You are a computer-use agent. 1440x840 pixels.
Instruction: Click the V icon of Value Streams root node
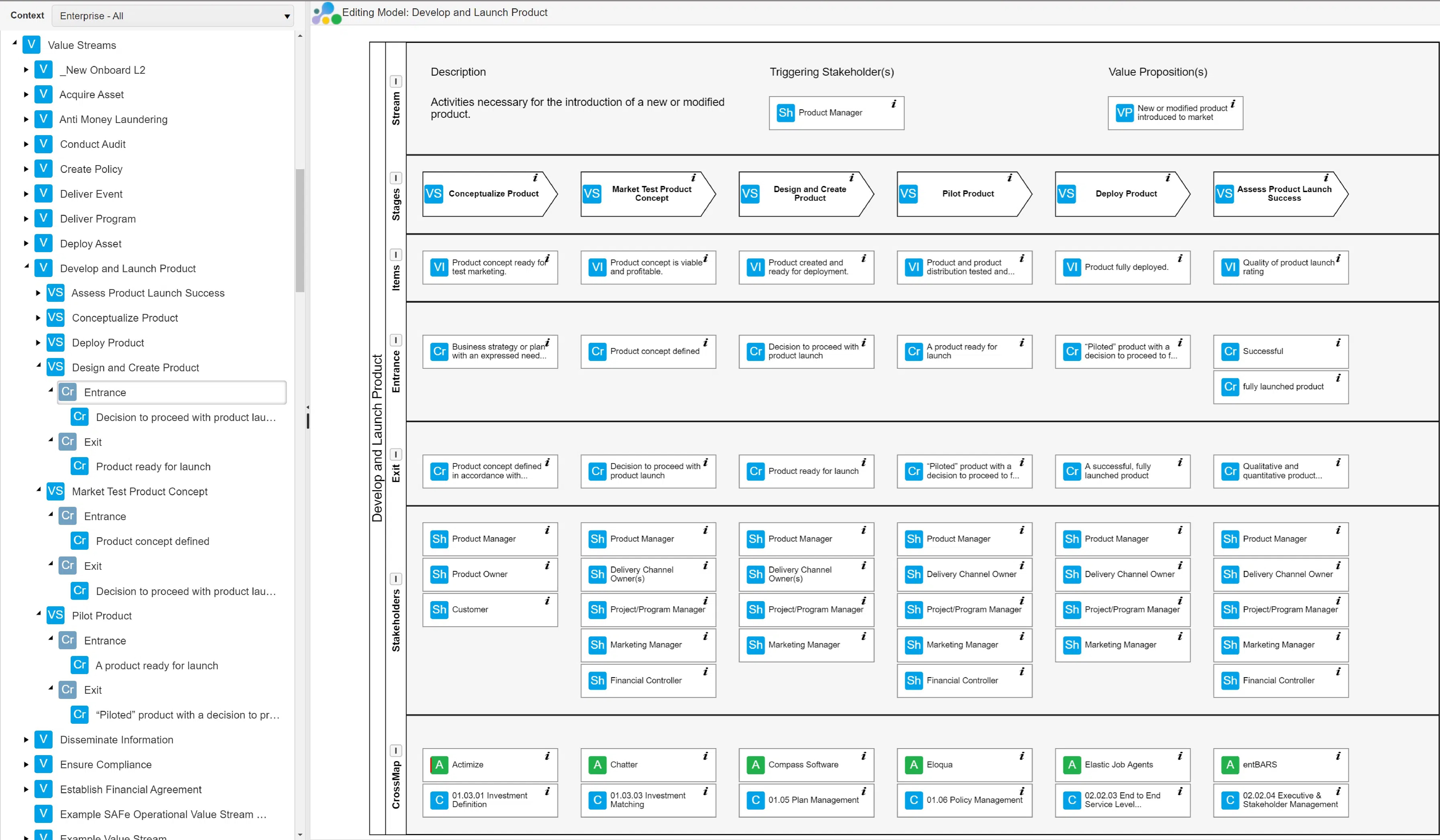(x=31, y=45)
